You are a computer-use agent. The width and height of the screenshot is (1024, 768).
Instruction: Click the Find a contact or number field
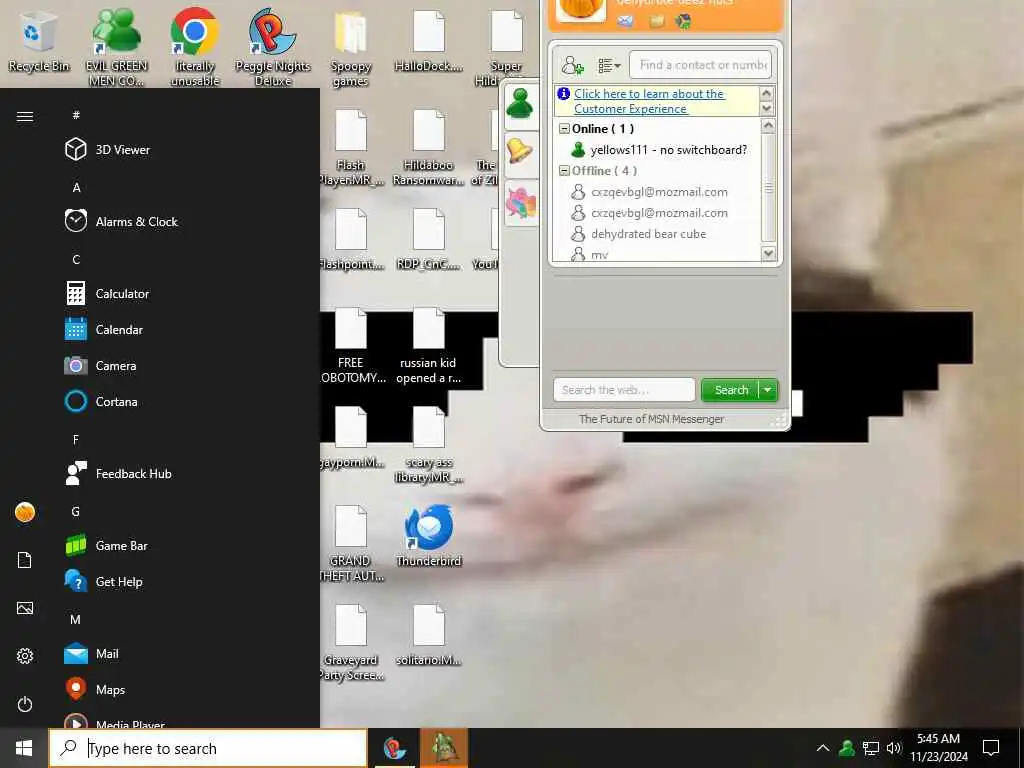tap(701, 65)
